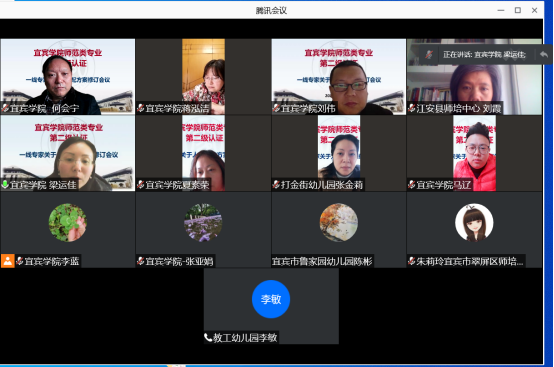Image resolution: width=554 pixels, height=367 pixels.
Task: Click muted mic icon beside 朱莉玲宜宾市翠屏区师培
Action: 412,261
